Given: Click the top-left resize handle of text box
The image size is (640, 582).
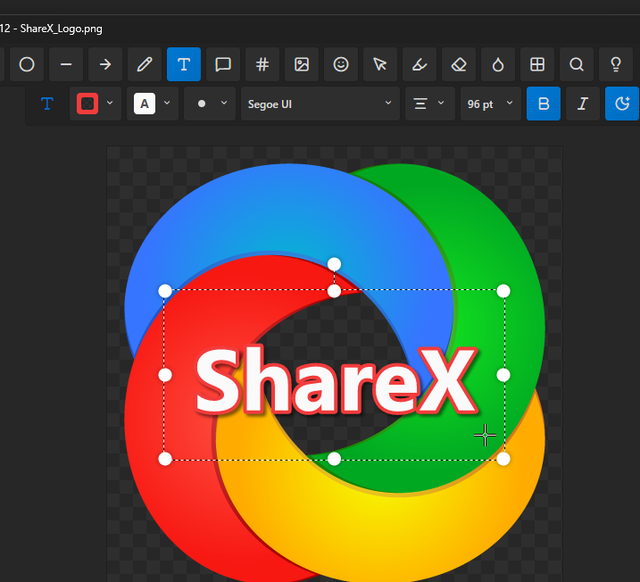Looking at the screenshot, I should 165,291.
